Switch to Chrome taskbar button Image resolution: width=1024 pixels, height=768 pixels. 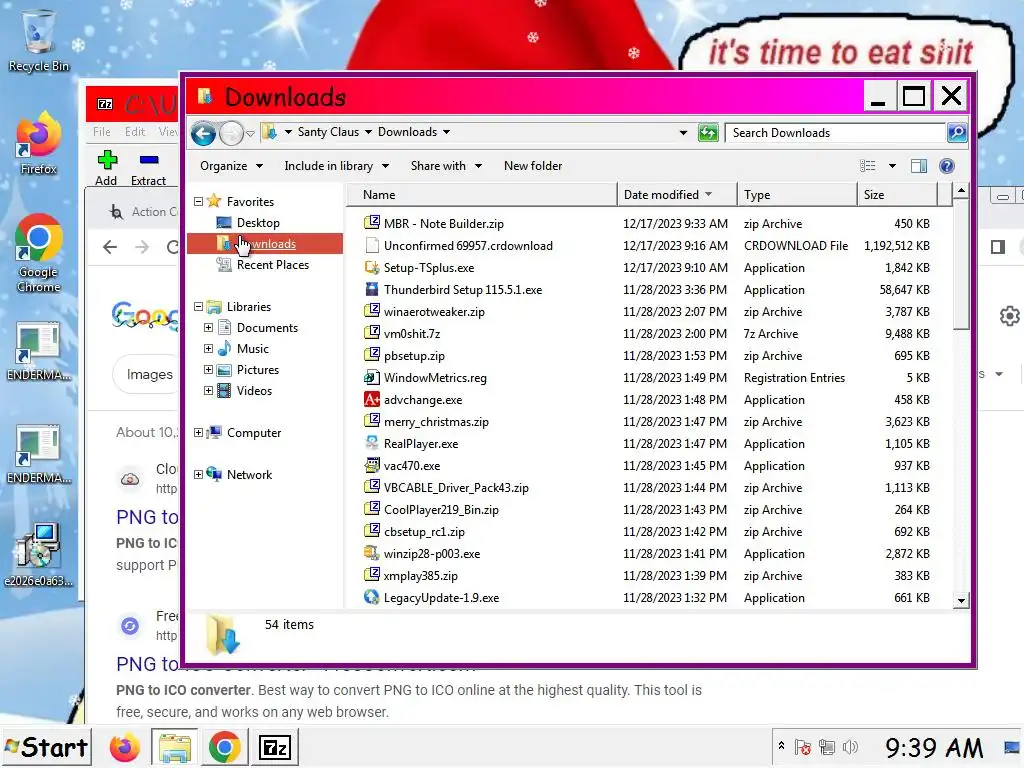coord(224,748)
